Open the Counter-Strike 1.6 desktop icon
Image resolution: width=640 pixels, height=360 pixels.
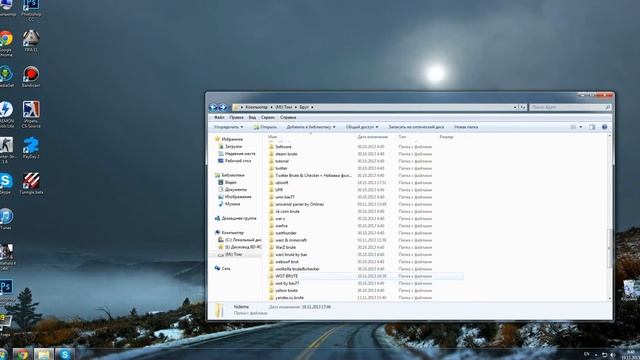(6, 150)
